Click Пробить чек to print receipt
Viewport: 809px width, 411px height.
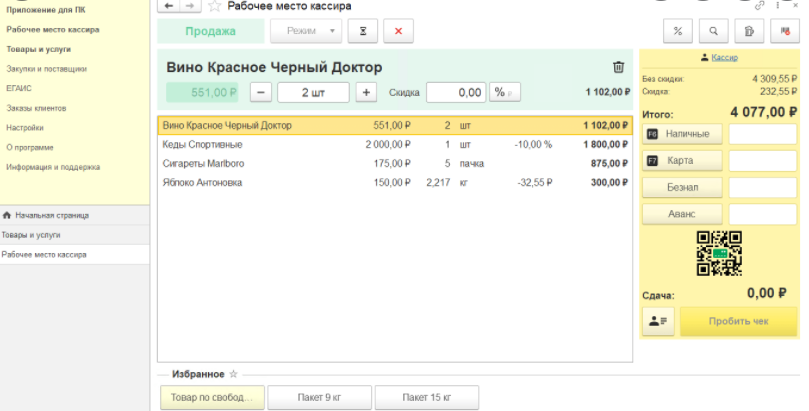[x=738, y=321]
